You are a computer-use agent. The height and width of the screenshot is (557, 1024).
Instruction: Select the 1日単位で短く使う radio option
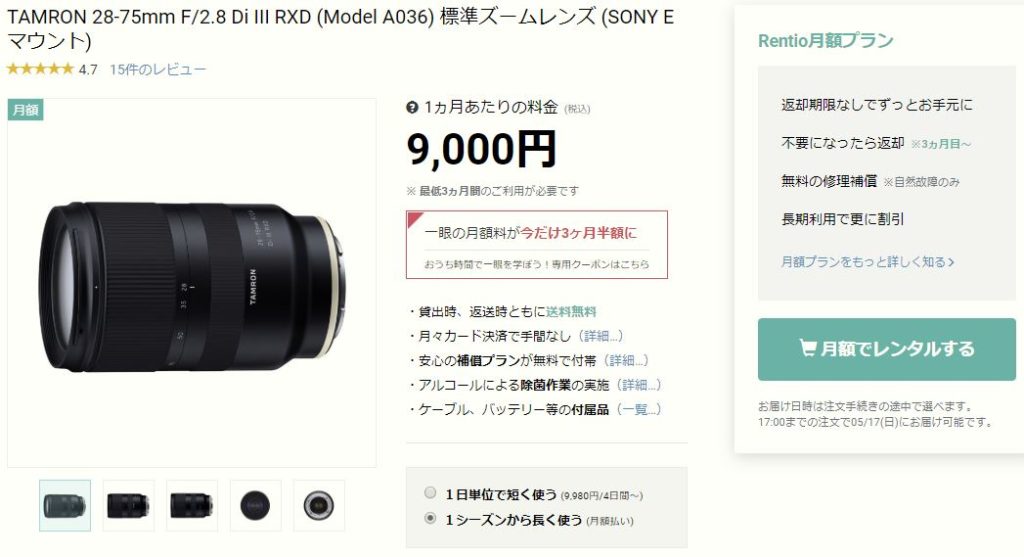430,492
